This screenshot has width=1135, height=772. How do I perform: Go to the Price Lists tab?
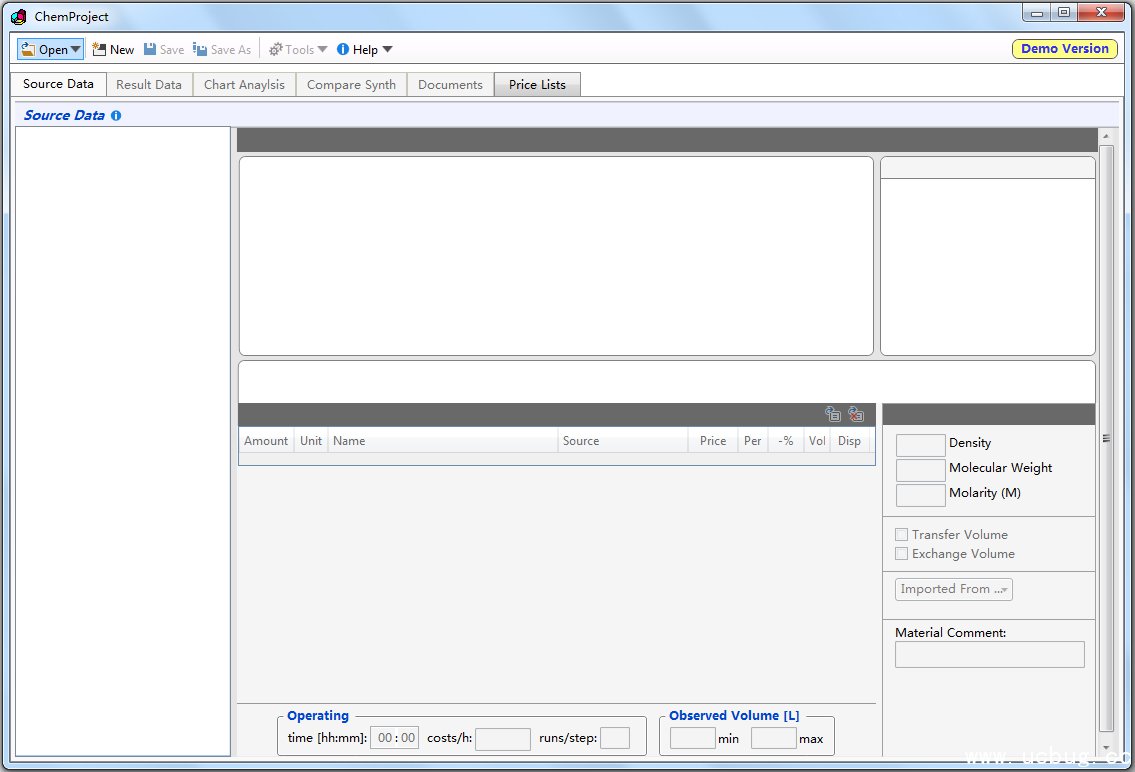click(537, 85)
